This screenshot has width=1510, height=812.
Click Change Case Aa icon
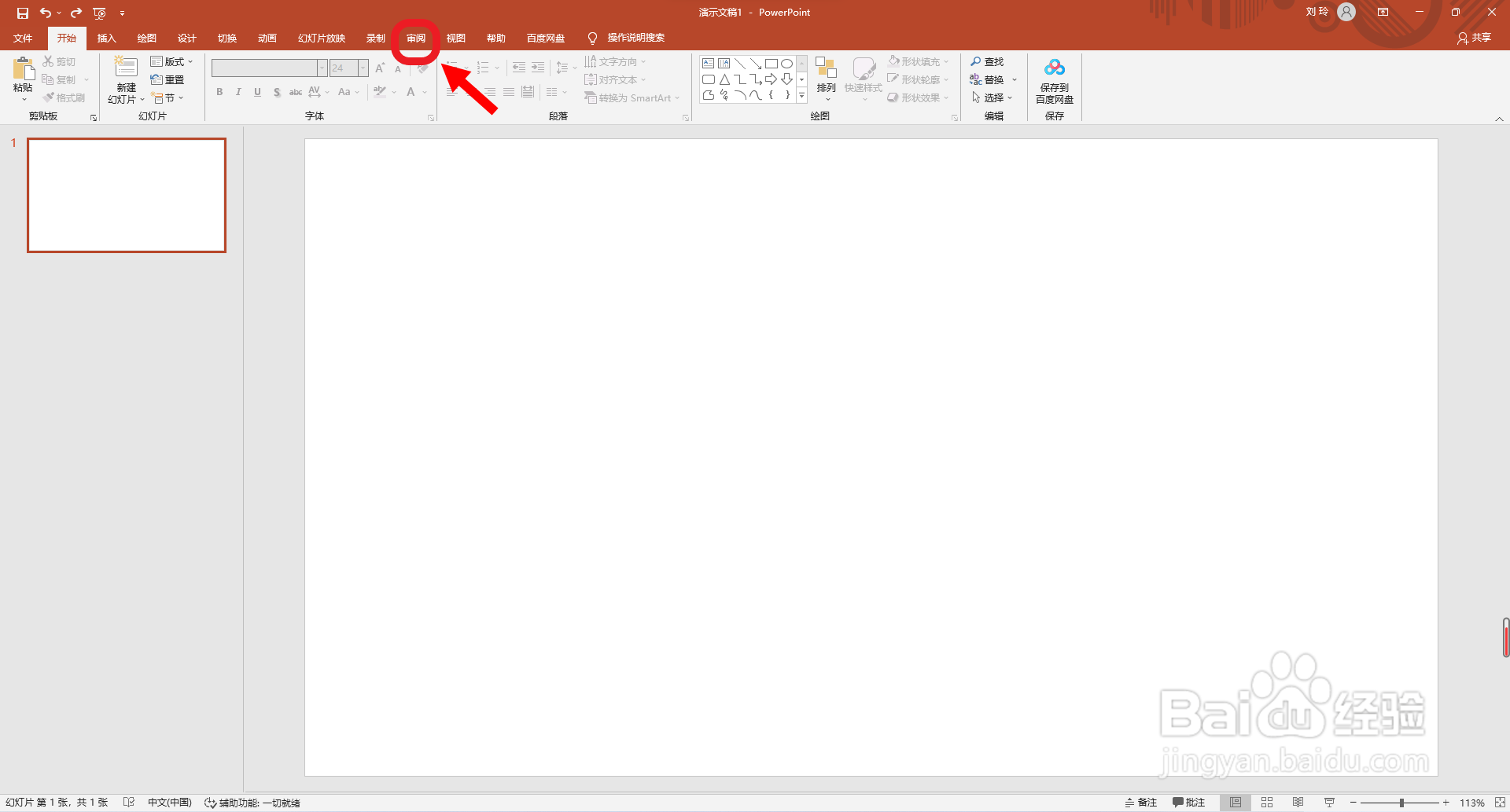tap(344, 92)
